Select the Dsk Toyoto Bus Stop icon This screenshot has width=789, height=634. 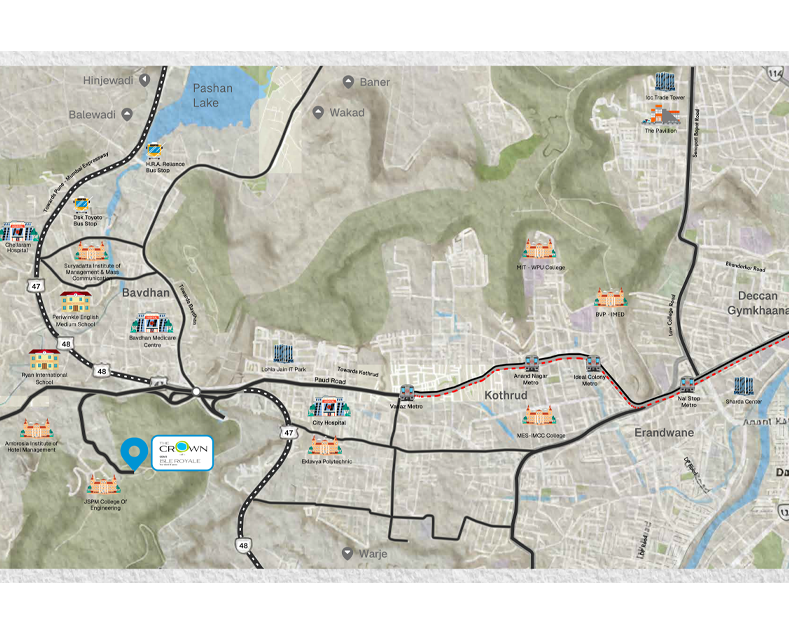83,206
